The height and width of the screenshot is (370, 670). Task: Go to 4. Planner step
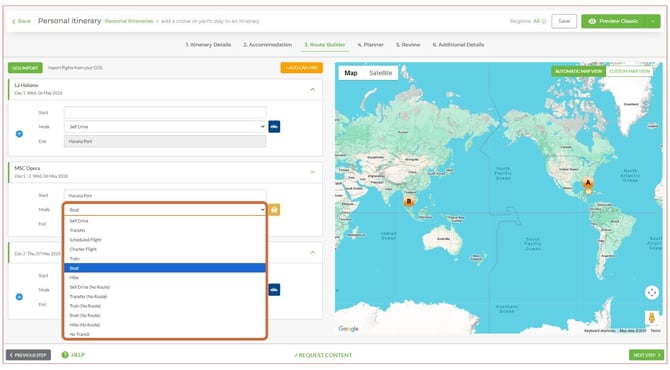[x=370, y=44]
